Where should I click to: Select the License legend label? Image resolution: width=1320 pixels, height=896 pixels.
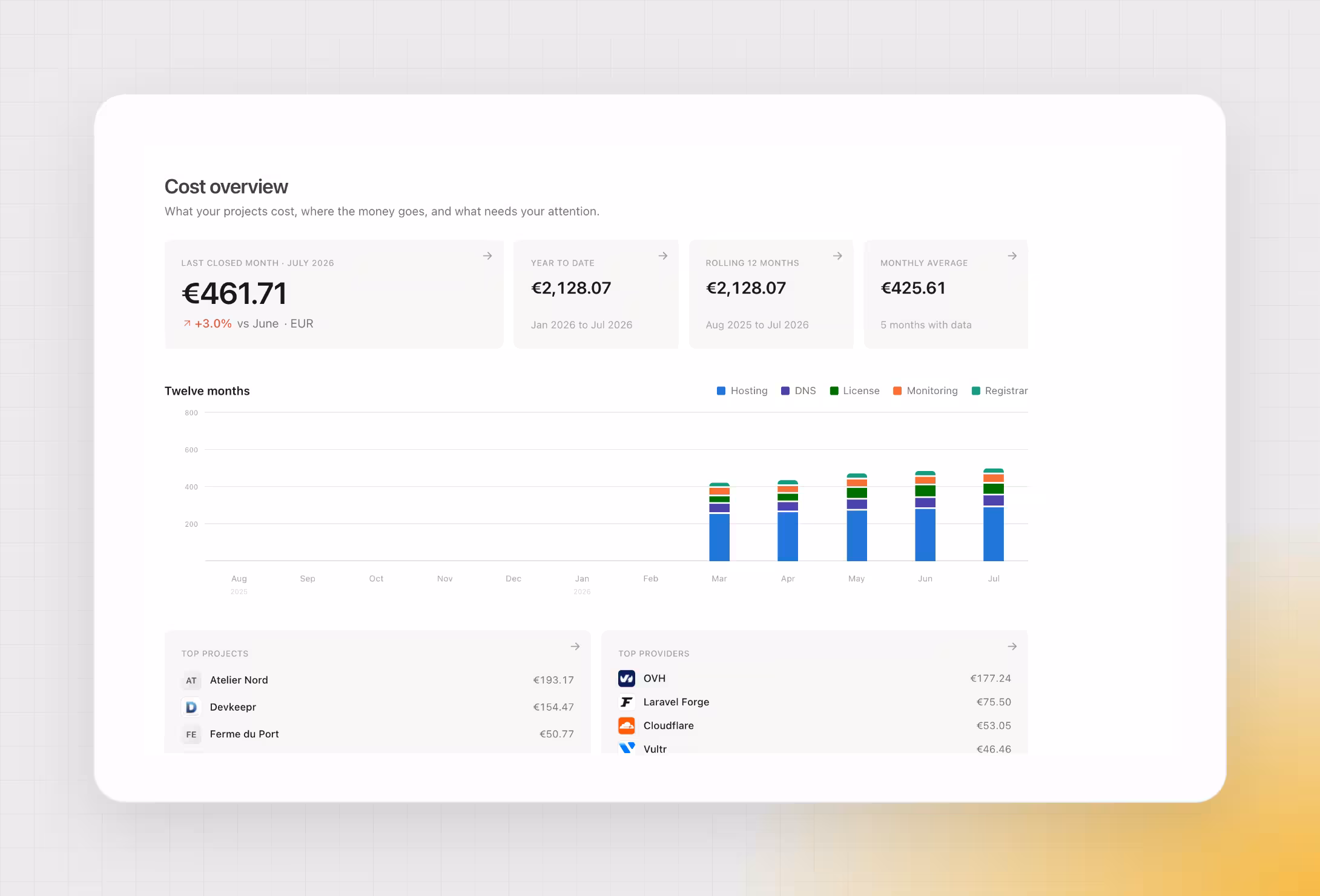click(x=861, y=391)
